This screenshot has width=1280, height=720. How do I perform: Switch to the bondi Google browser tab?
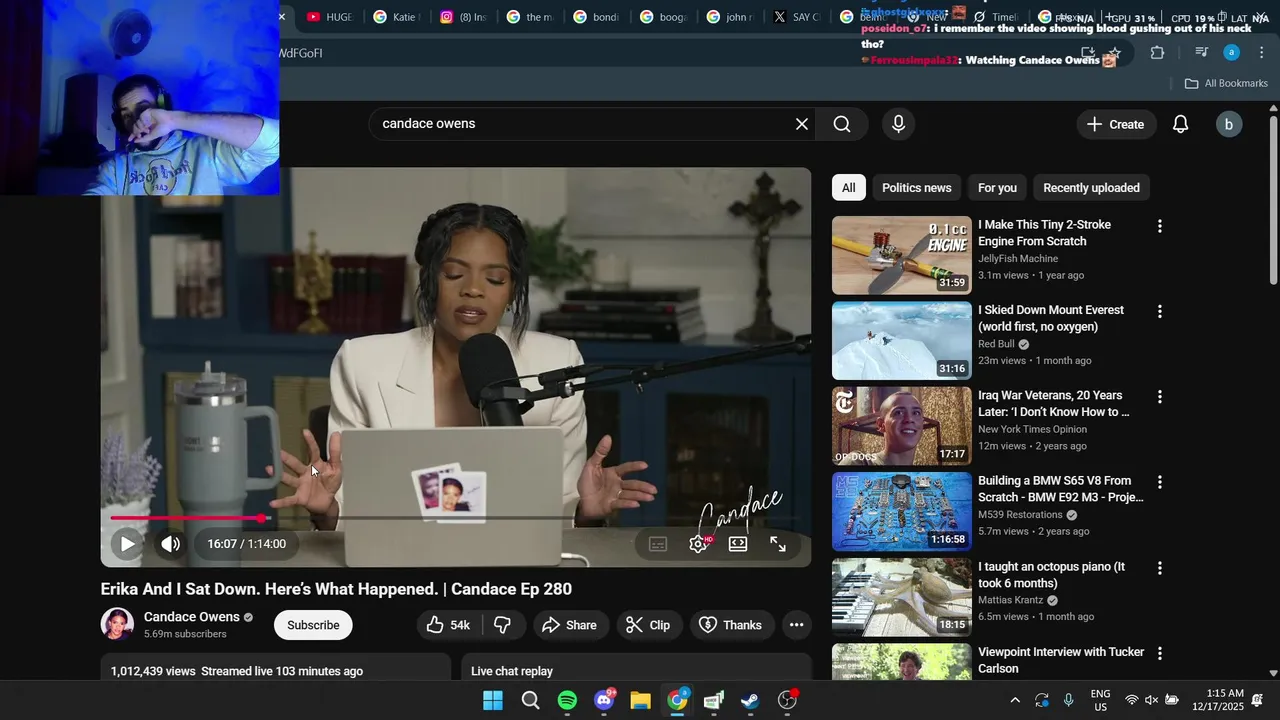tap(597, 17)
